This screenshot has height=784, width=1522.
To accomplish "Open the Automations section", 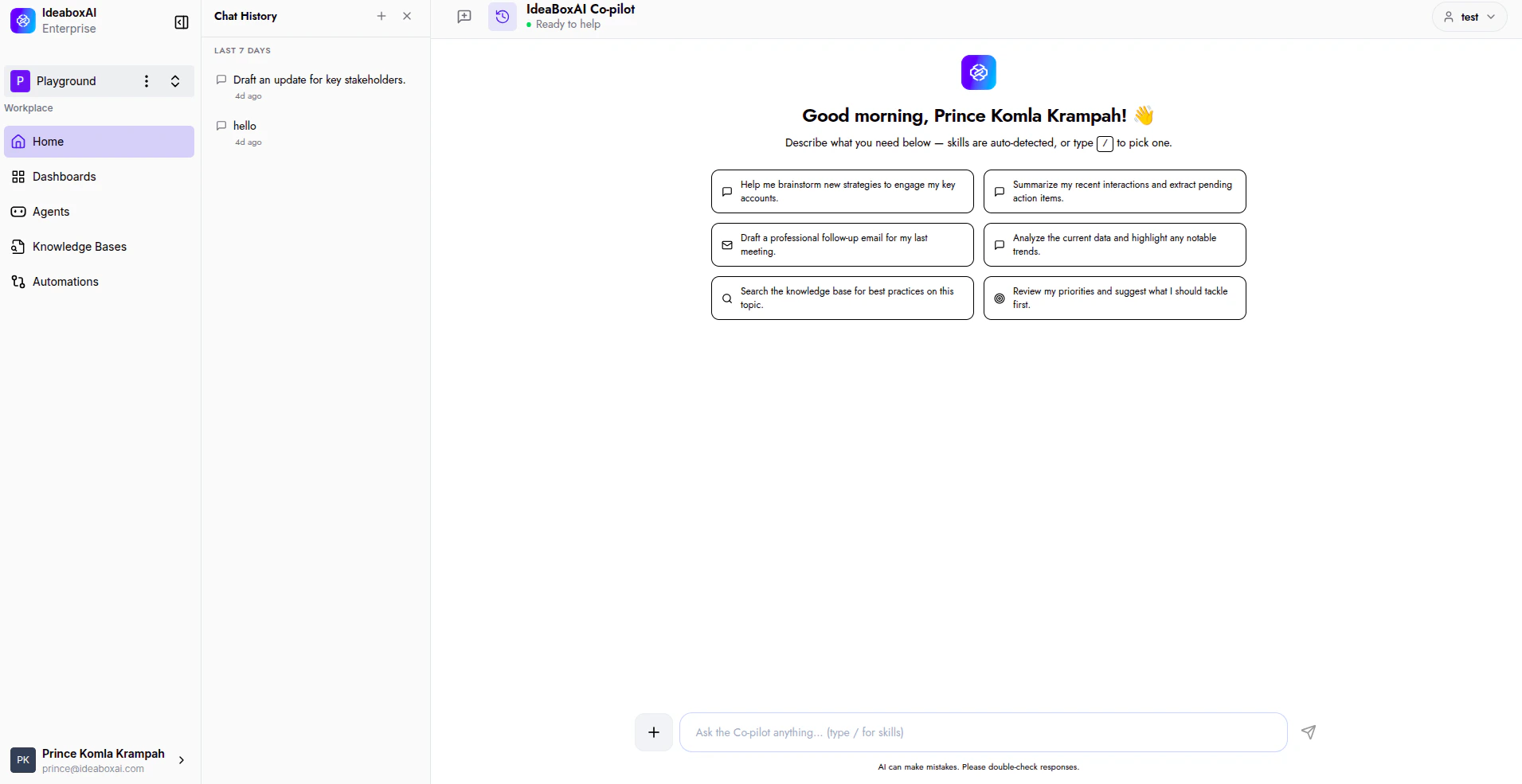I will pos(99,282).
